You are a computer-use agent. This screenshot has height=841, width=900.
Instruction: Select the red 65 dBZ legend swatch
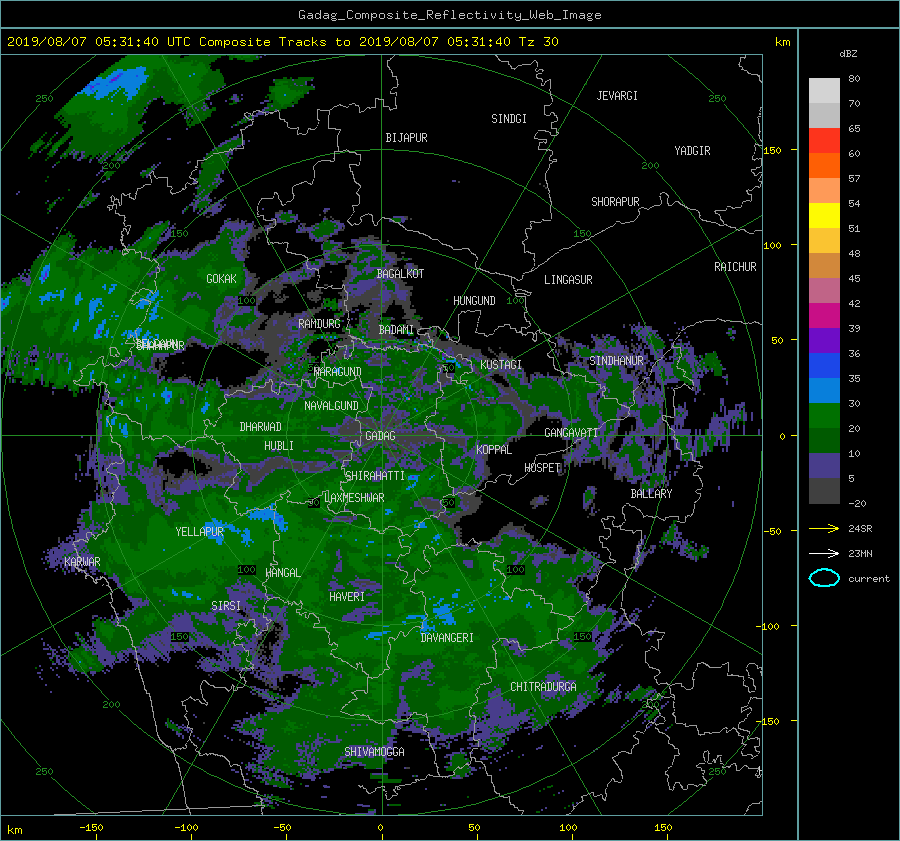(x=824, y=140)
